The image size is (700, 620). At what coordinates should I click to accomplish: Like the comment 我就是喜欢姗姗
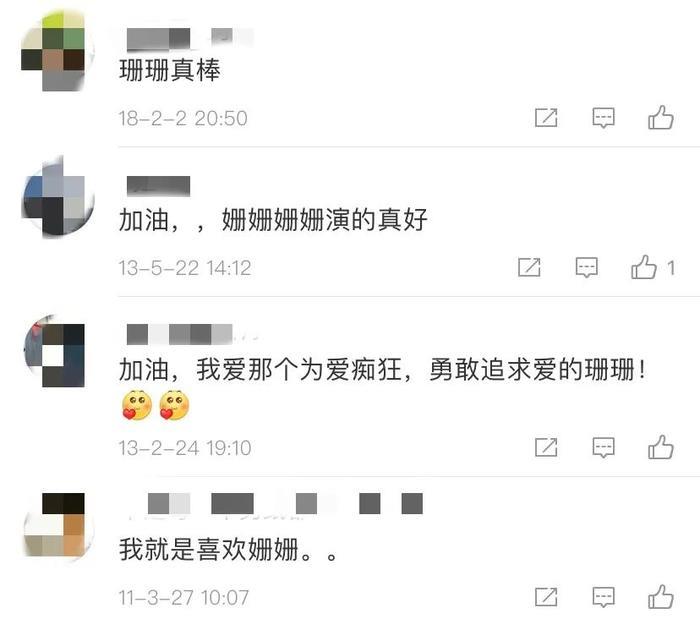click(x=661, y=597)
